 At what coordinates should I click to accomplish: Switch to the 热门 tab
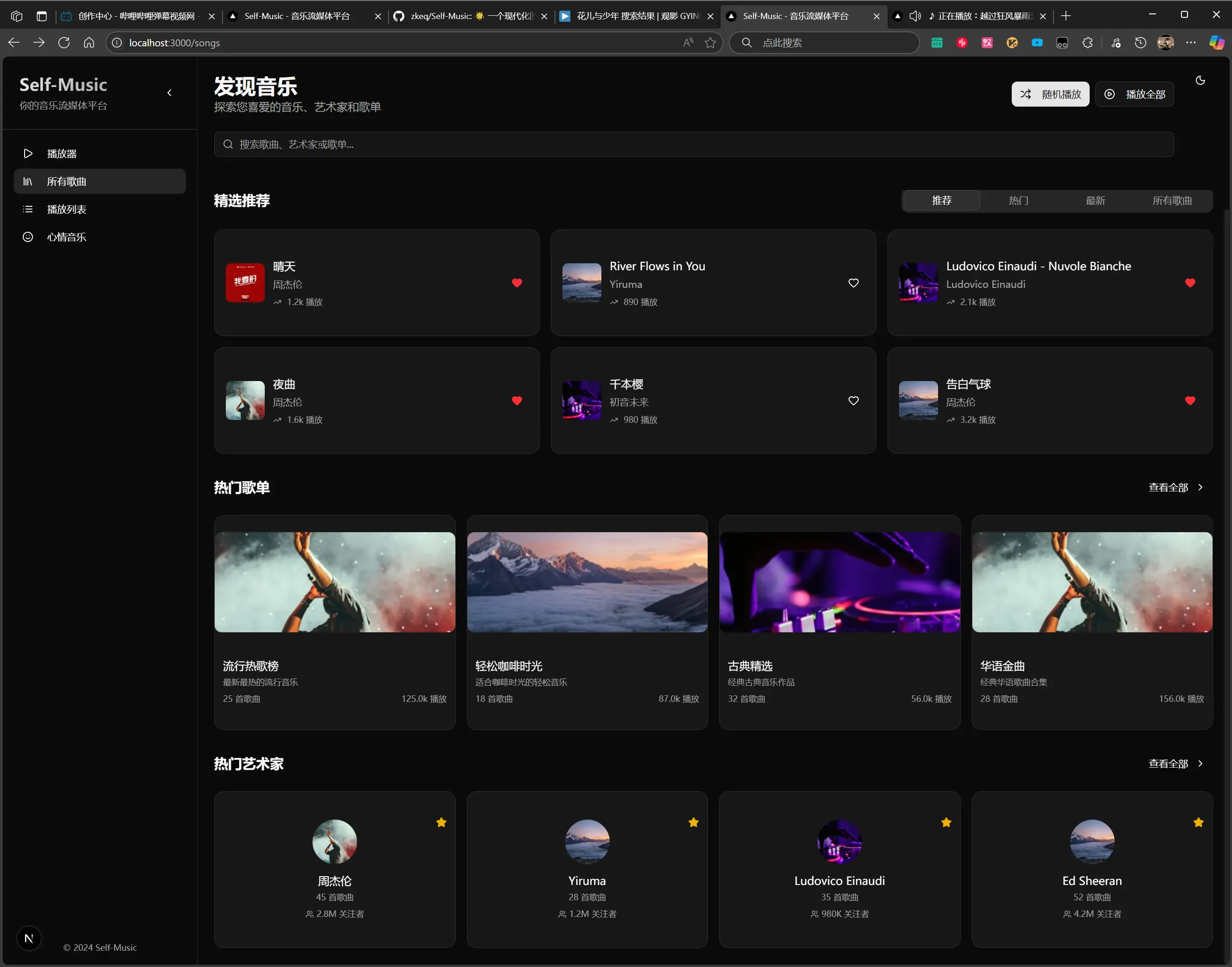1018,200
